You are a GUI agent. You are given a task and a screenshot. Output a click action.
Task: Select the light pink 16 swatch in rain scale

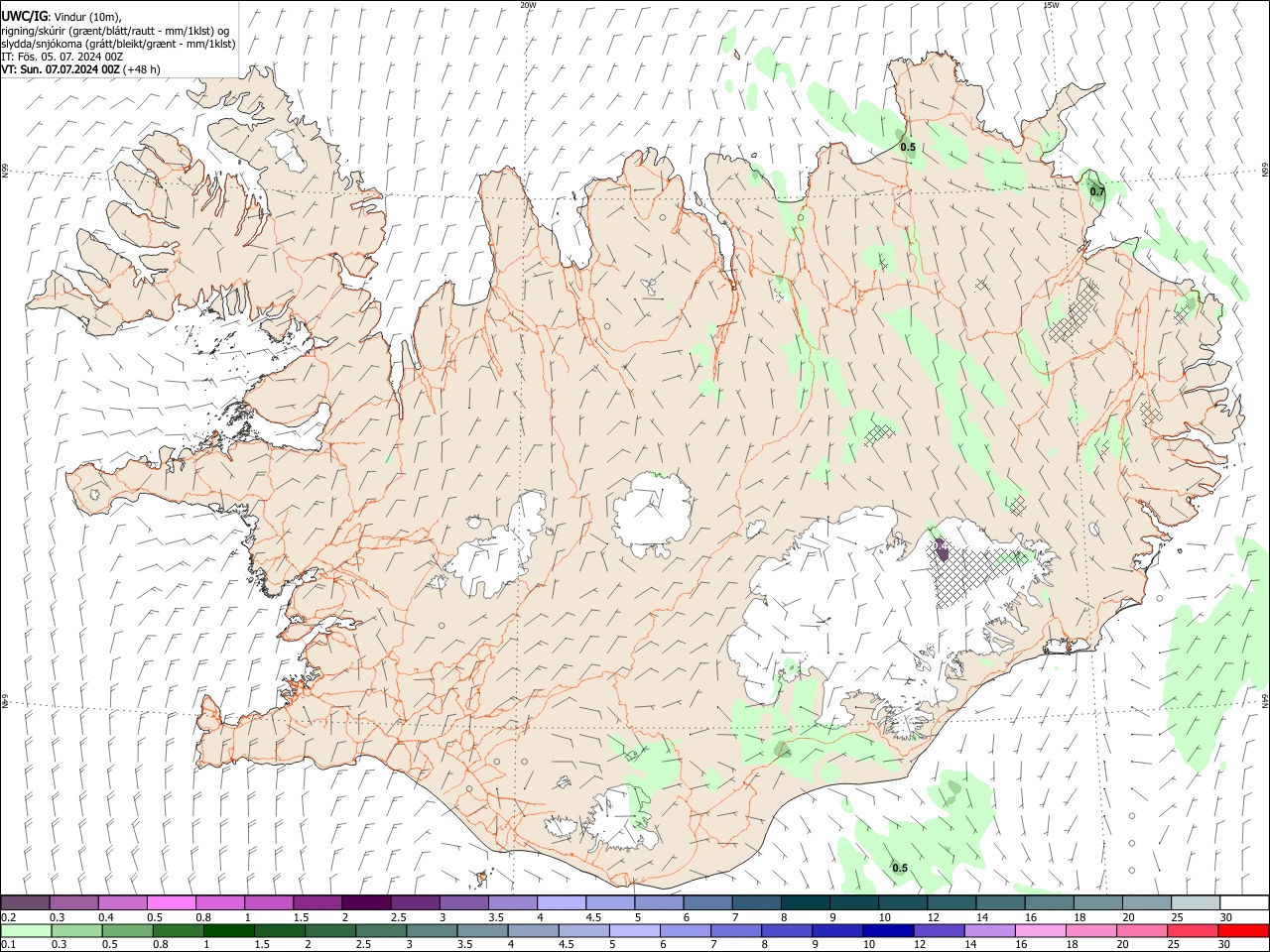coord(1040,931)
